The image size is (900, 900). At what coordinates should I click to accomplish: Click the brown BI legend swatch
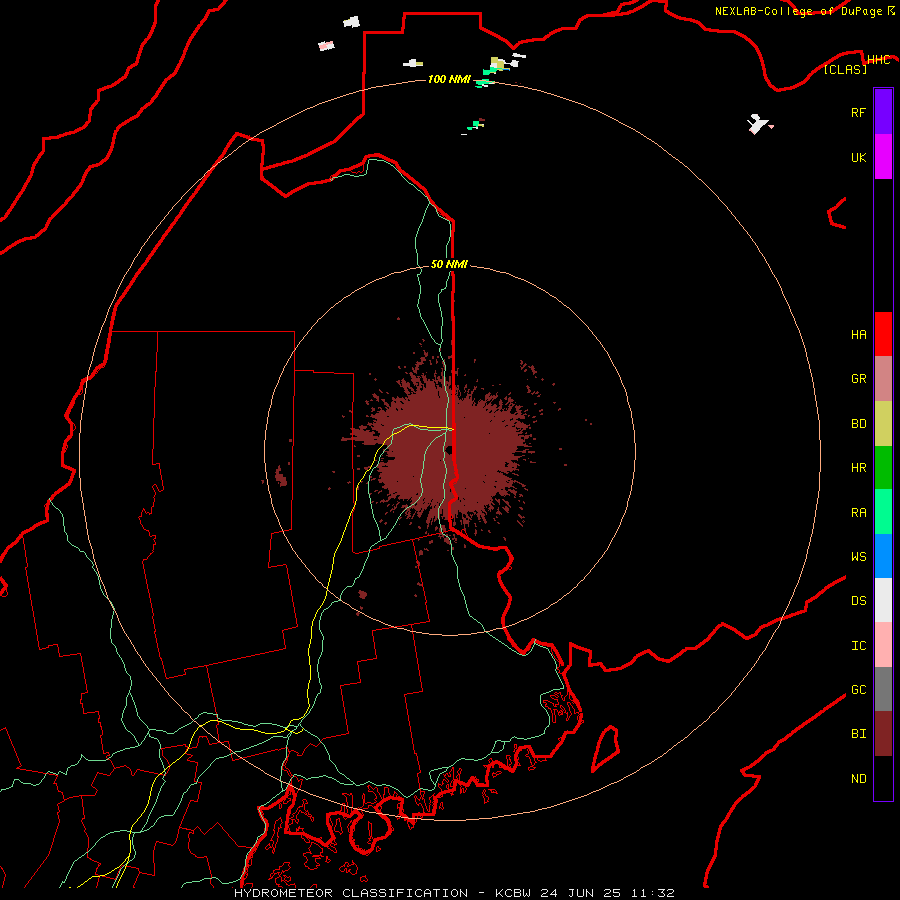883,734
